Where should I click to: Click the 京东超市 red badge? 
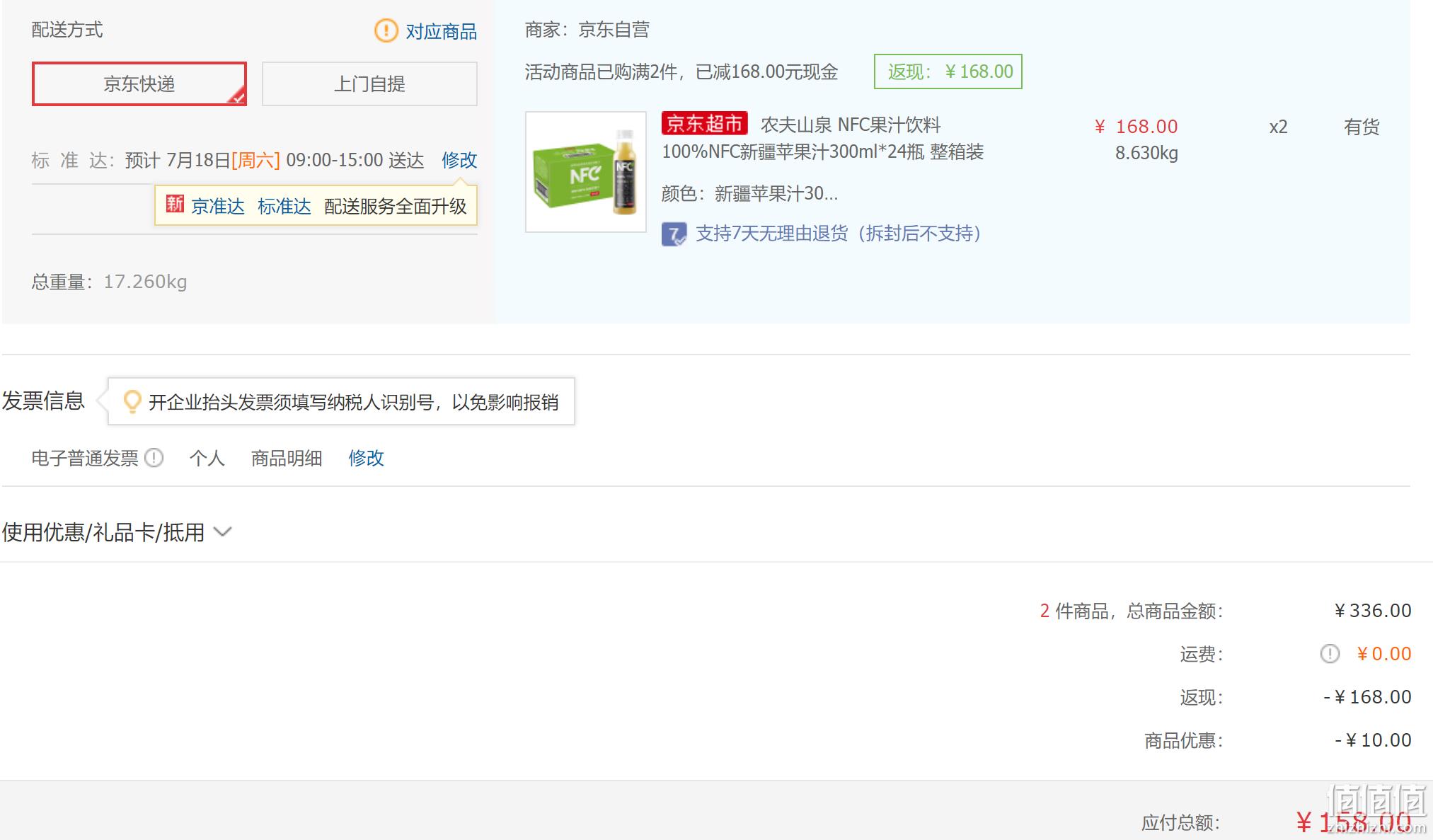point(704,124)
